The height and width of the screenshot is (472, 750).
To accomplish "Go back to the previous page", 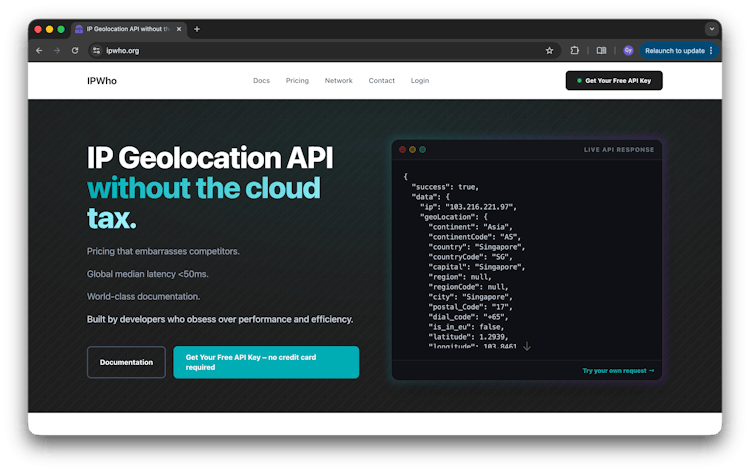I will click(x=39, y=50).
